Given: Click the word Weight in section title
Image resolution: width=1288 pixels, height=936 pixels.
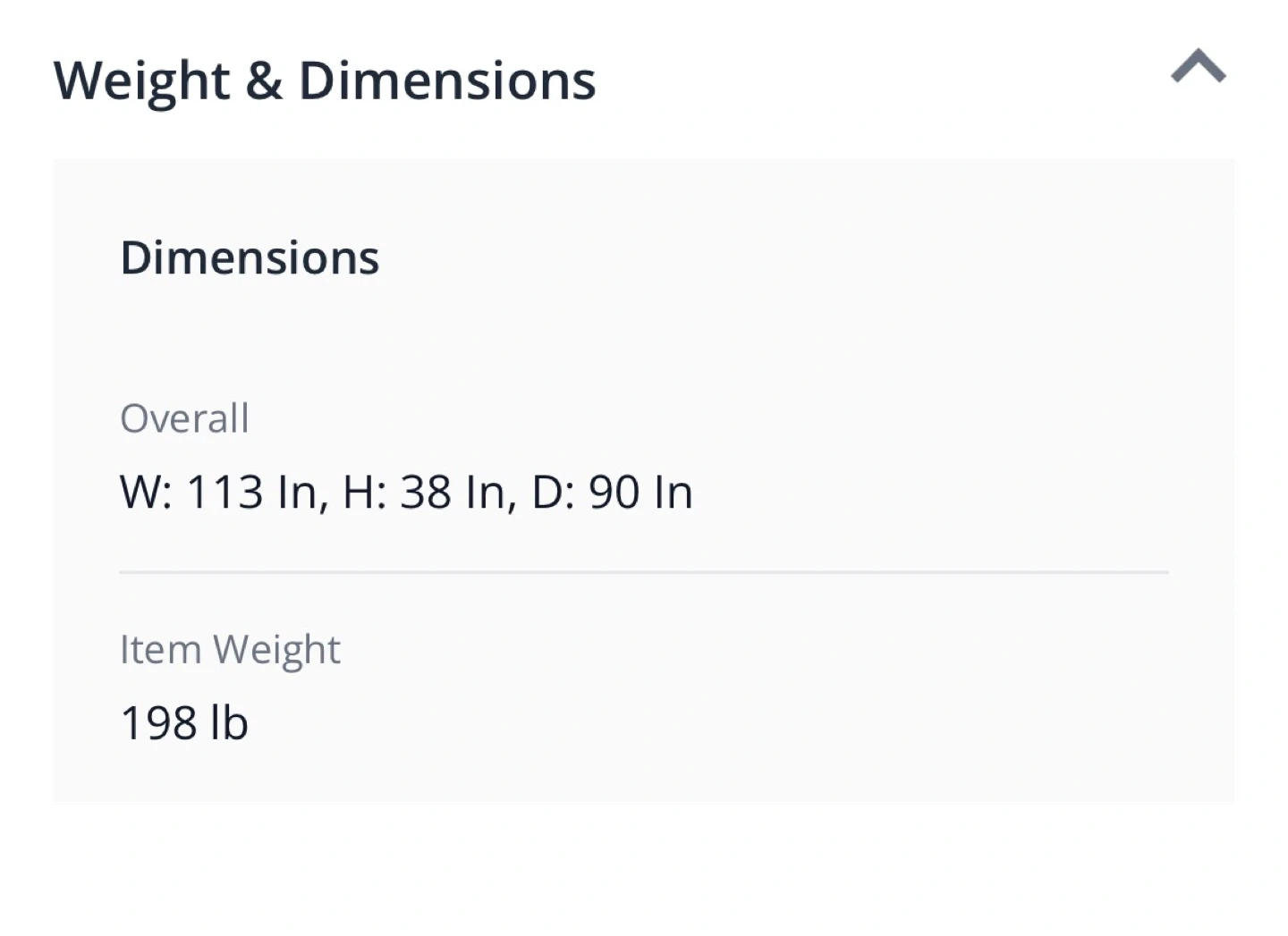Looking at the screenshot, I should pos(141,80).
